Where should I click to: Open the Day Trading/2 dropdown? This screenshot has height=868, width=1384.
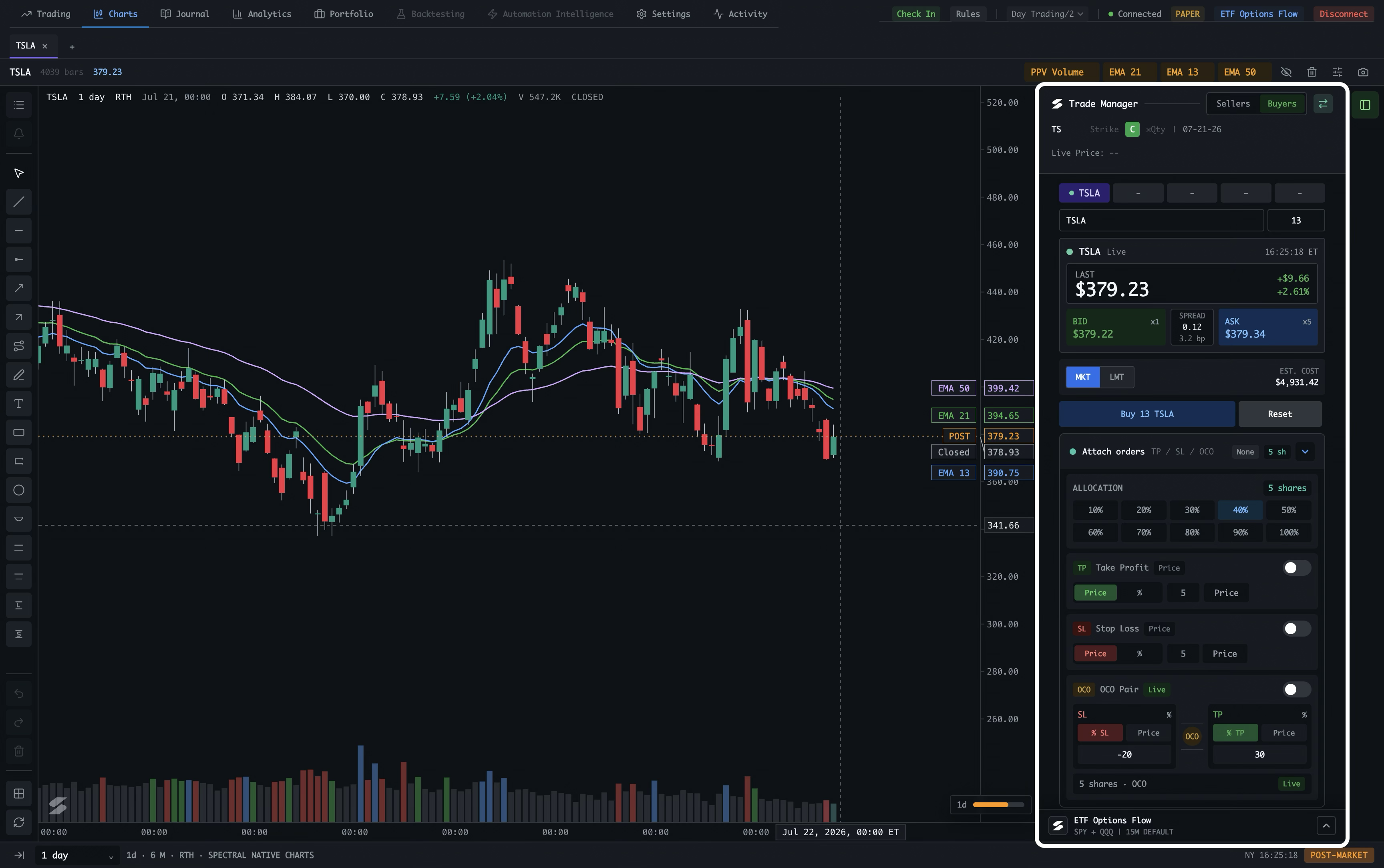coord(1047,14)
